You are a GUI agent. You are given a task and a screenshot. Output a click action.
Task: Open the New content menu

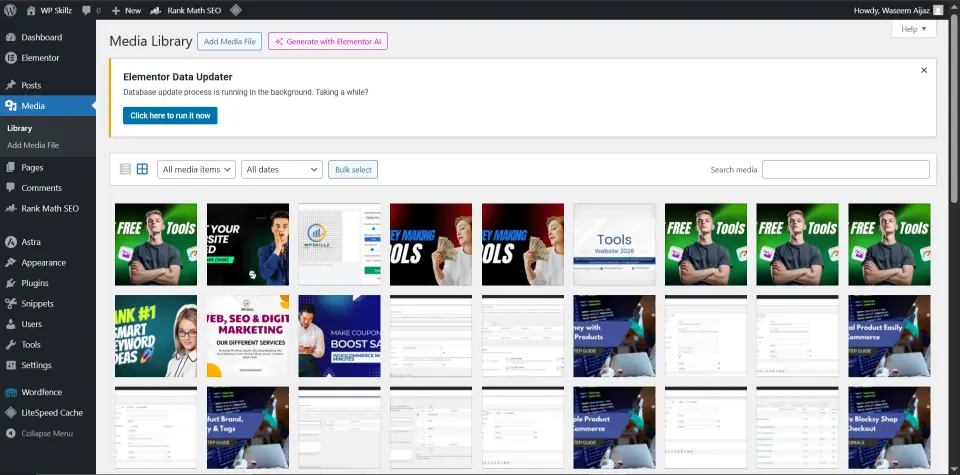click(x=126, y=10)
